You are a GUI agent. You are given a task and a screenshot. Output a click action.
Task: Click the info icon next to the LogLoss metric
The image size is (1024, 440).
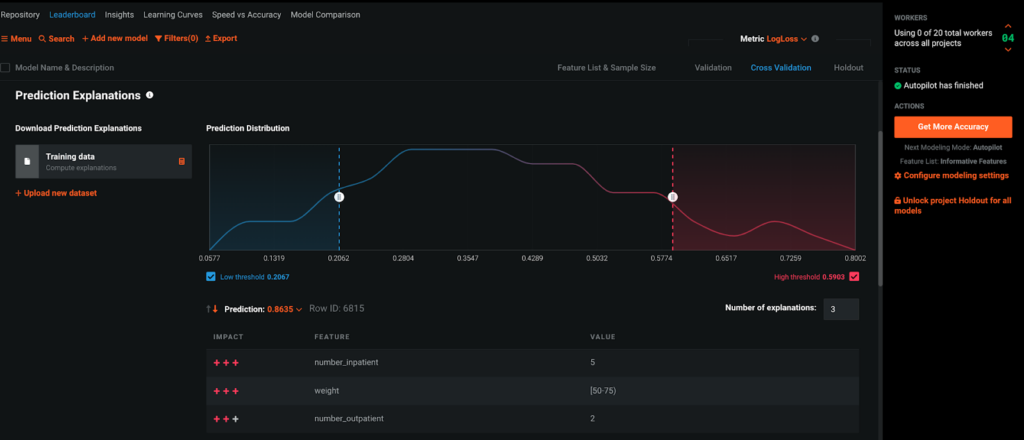(x=815, y=39)
